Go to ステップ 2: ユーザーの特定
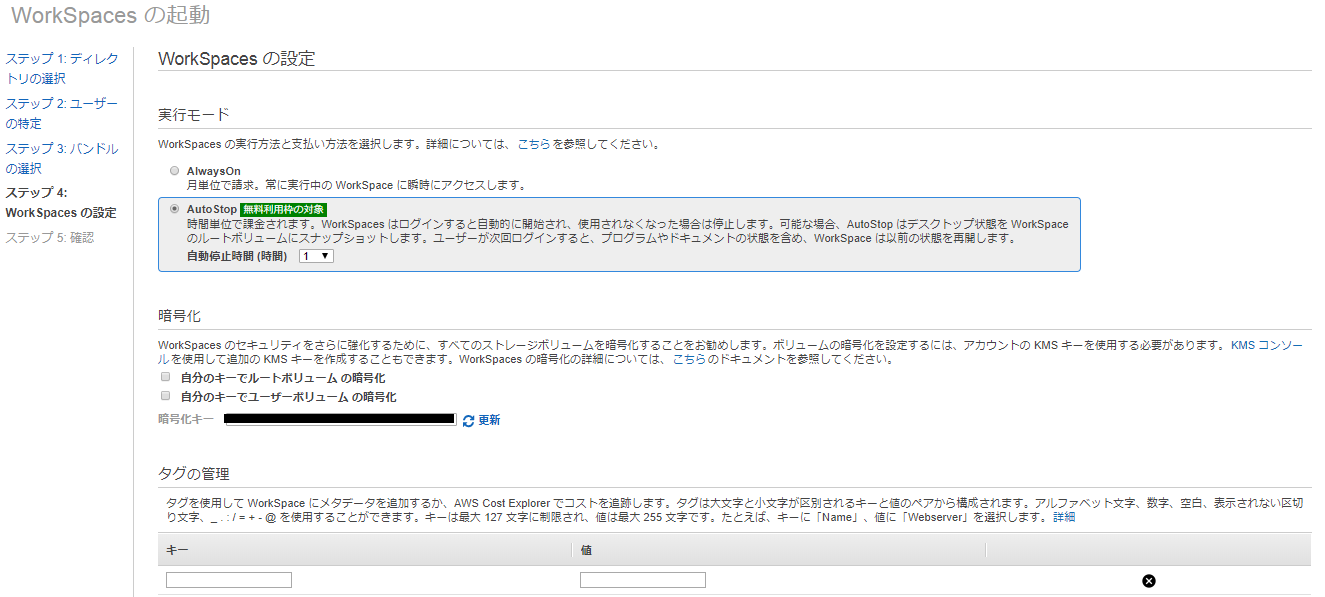The width and height of the screenshot is (1325, 597). pos(62,114)
